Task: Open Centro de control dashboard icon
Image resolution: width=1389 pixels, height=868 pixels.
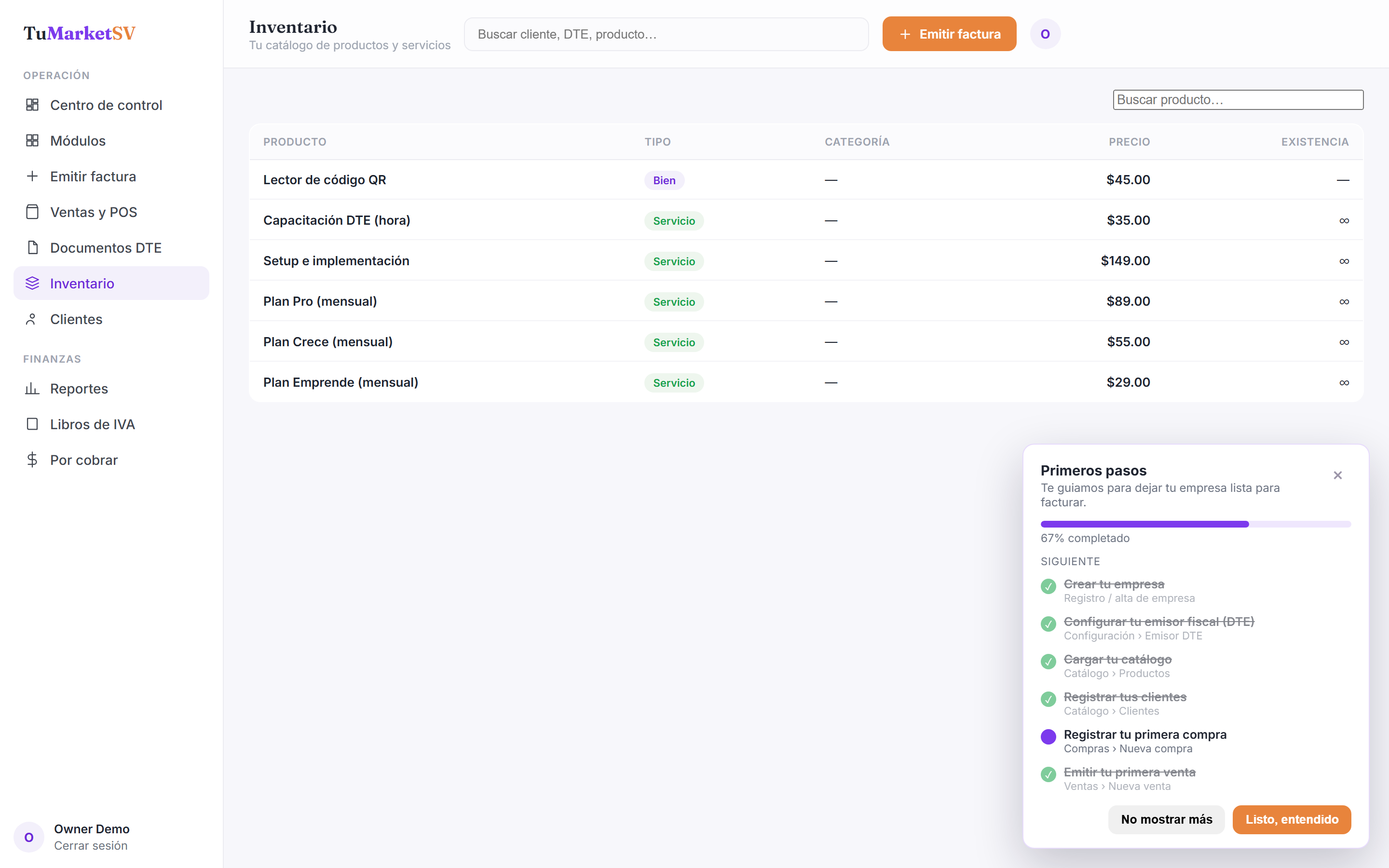Action: pos(32,105)
